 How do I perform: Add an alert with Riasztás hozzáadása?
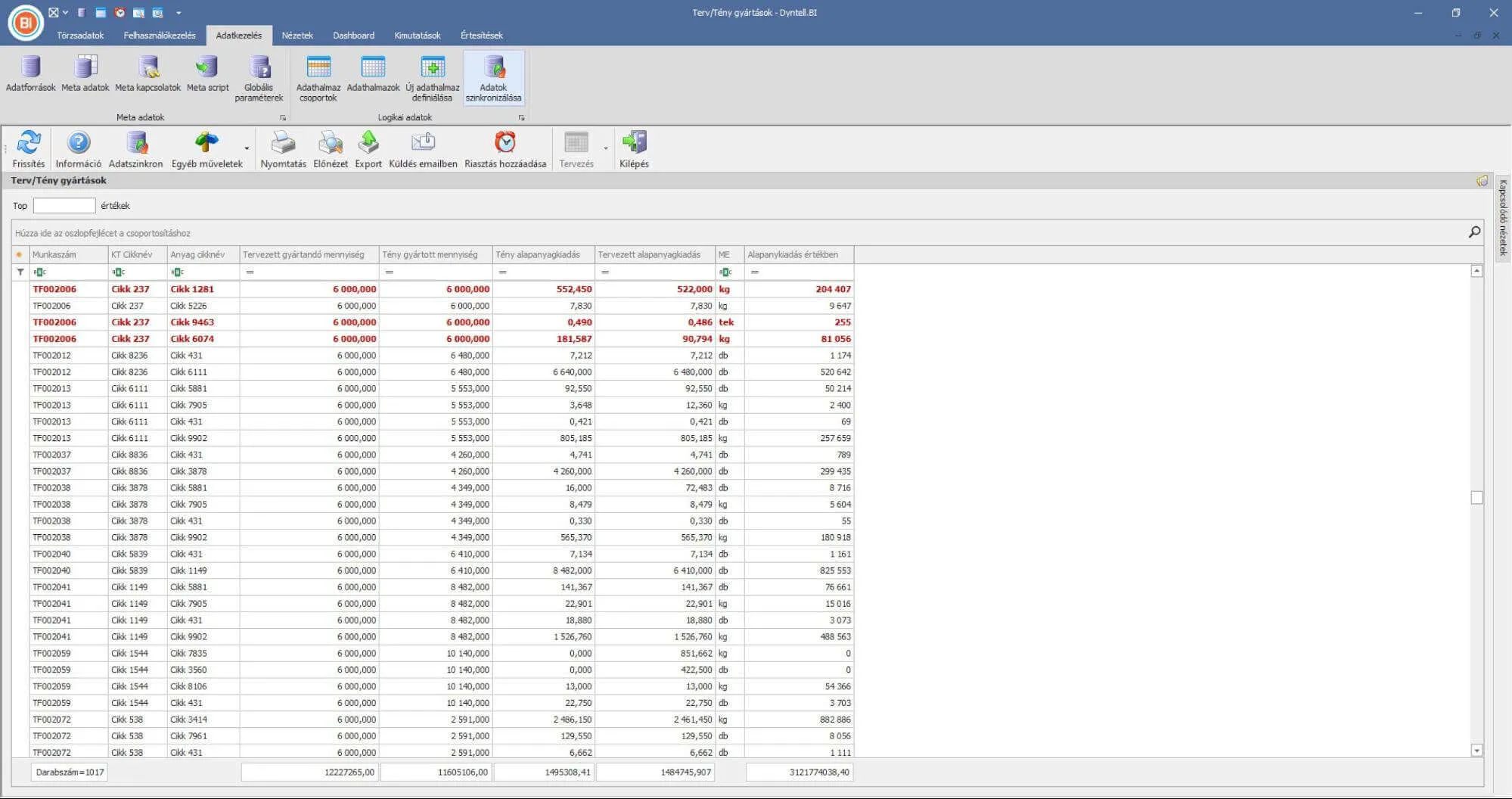(x=505, y=144)
